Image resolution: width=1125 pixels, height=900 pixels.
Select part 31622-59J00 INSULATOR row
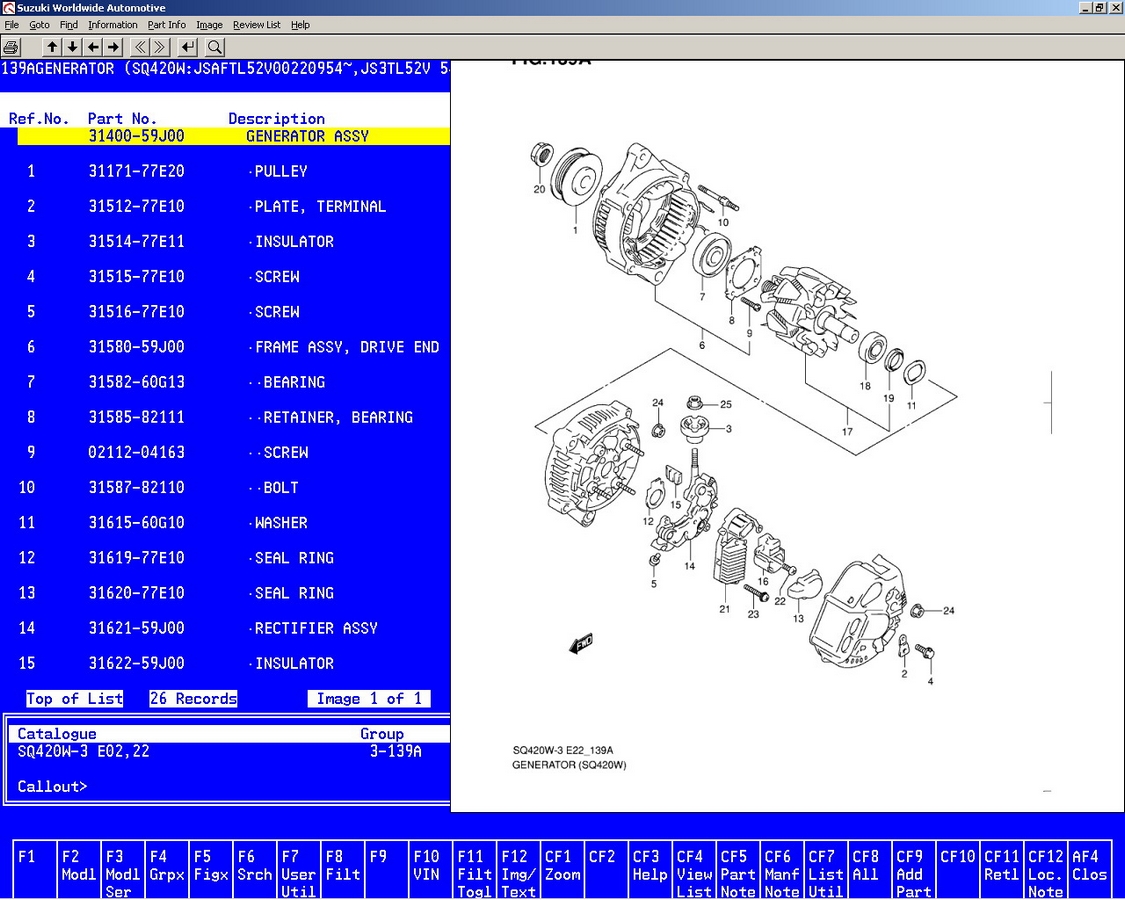tap(234, 664)
